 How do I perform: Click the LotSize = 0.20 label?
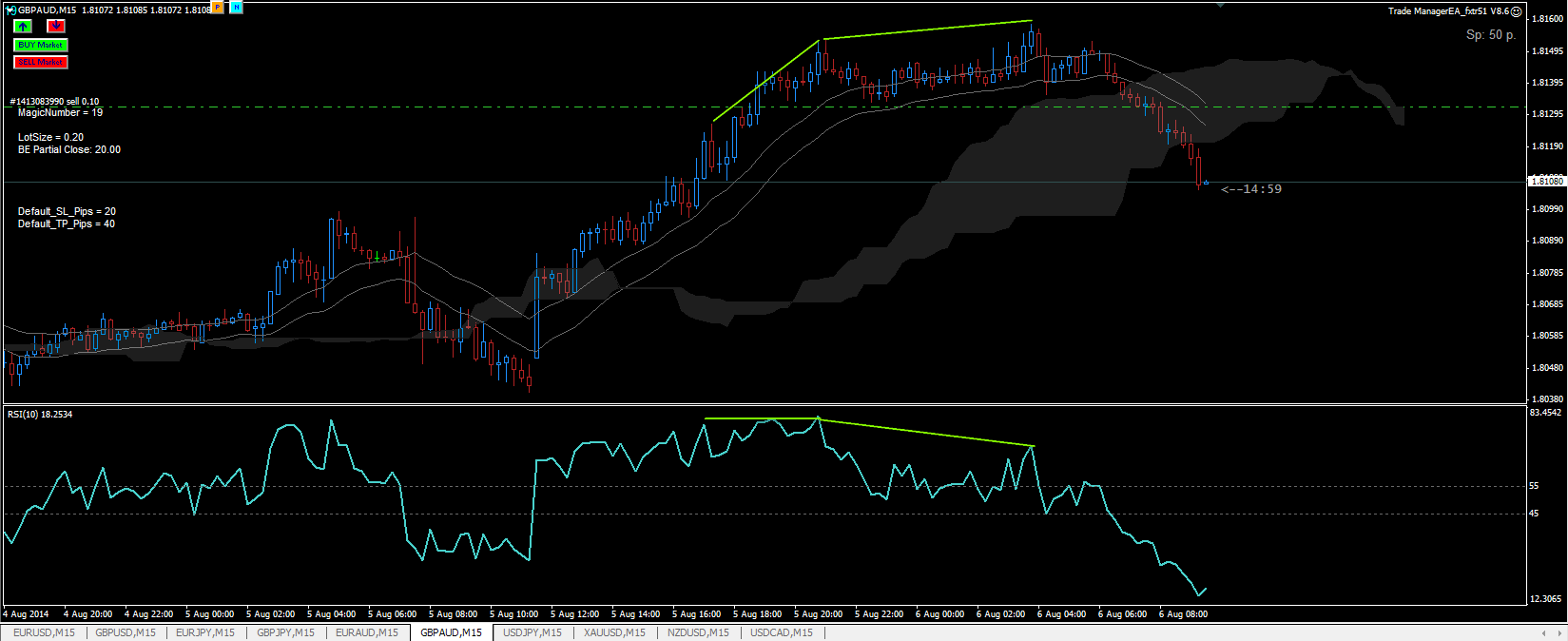(50, 137)
